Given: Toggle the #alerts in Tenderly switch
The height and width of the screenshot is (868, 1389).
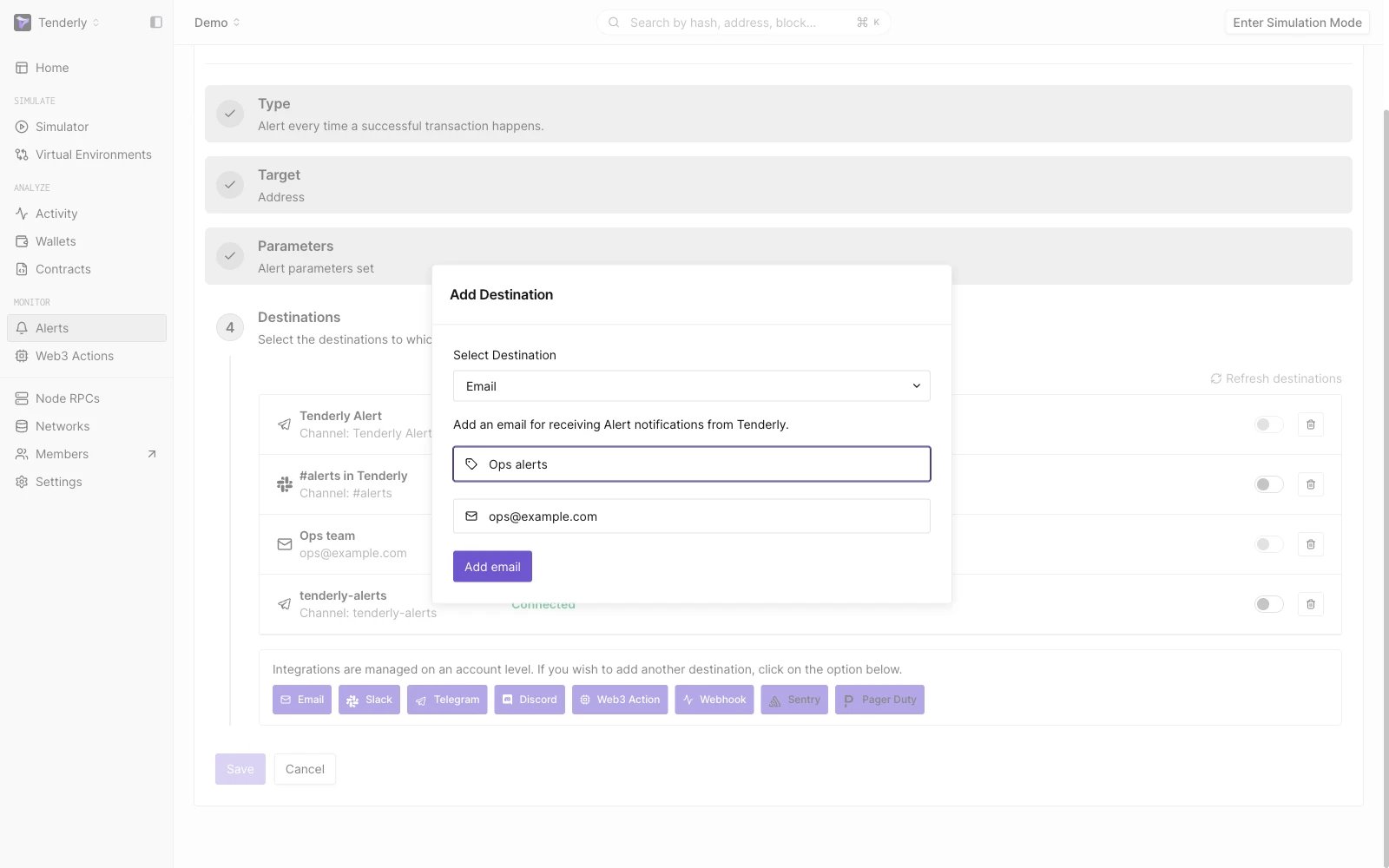Looking at the screenshot, I should tap(1268, 484).
